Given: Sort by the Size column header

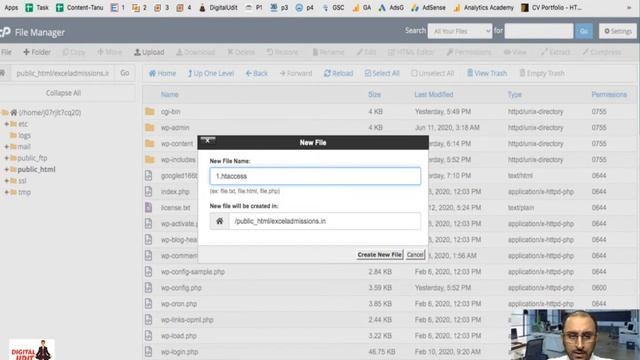Looking at the screenshot, I should click(x=374, y=95).
